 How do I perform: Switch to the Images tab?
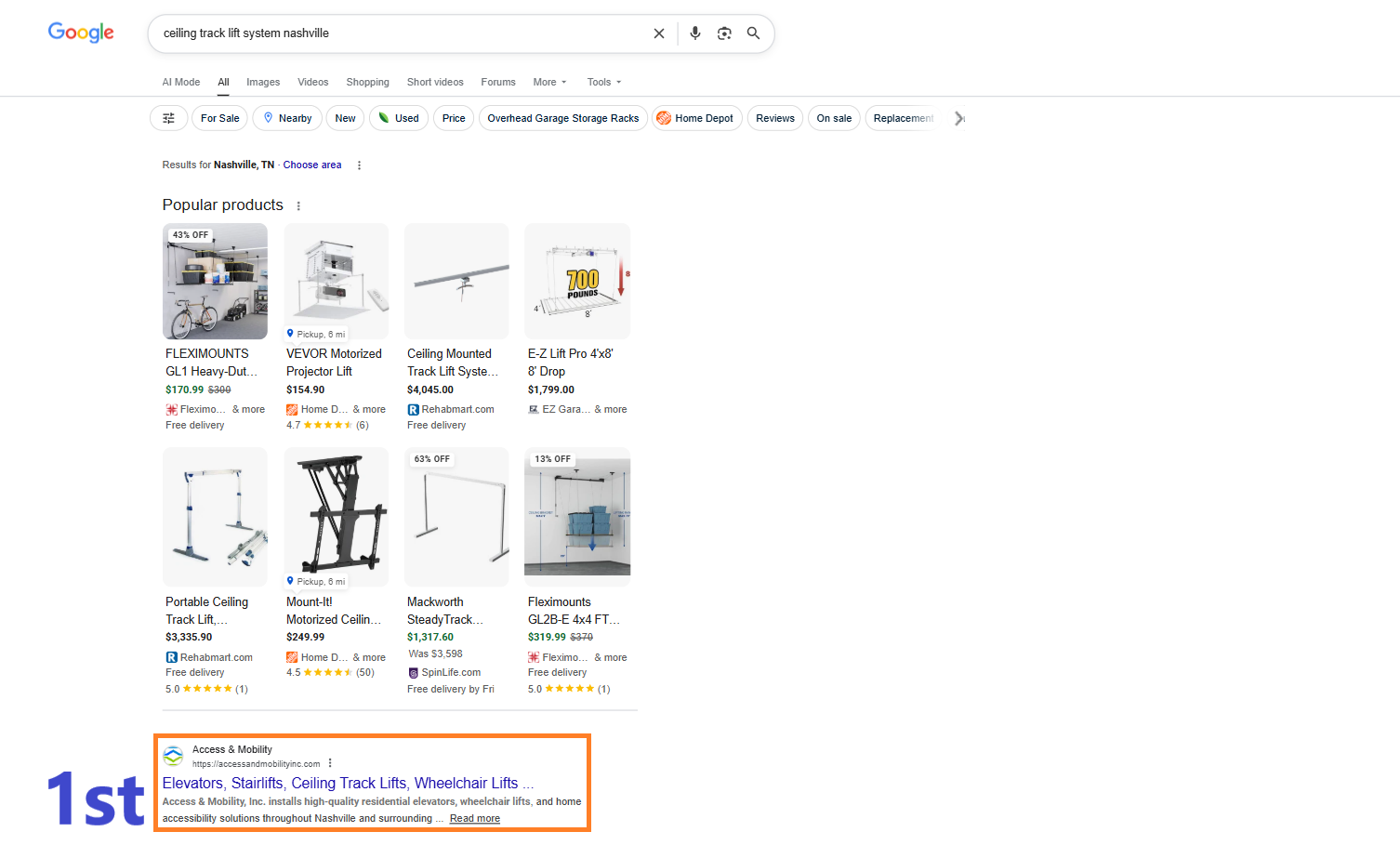coord(263,82)
